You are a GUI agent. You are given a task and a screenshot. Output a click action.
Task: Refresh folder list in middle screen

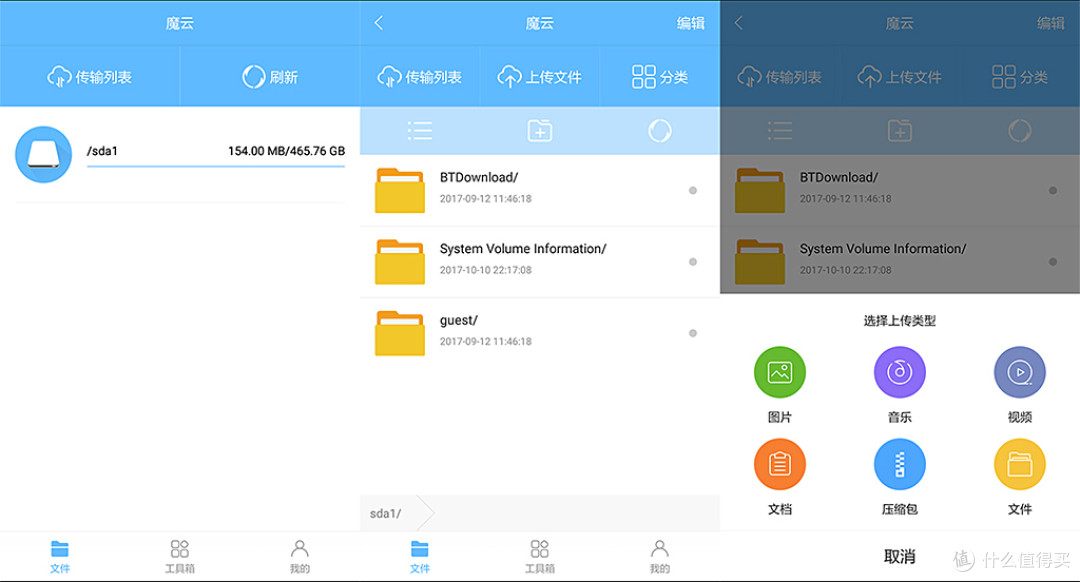[x=660, y=130]
